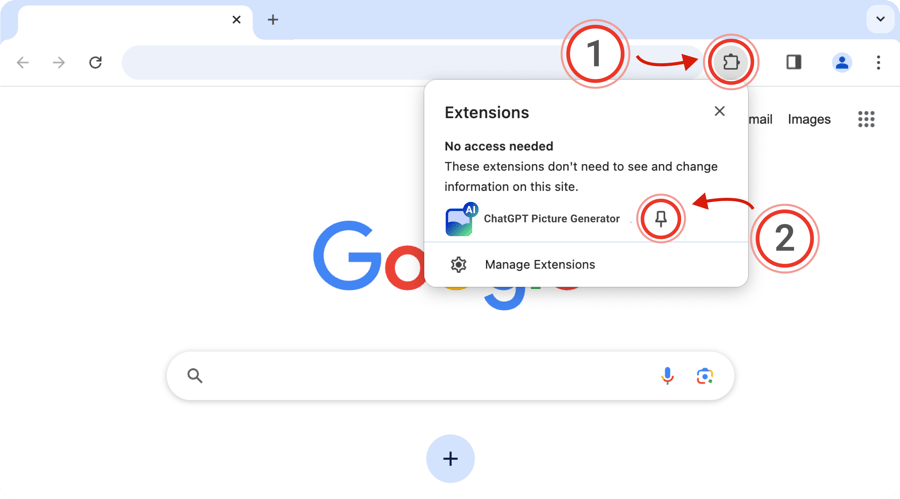900x499 pixels.
Task: Add a shortcut with the round plus button
Action: (x=451, y=459)
